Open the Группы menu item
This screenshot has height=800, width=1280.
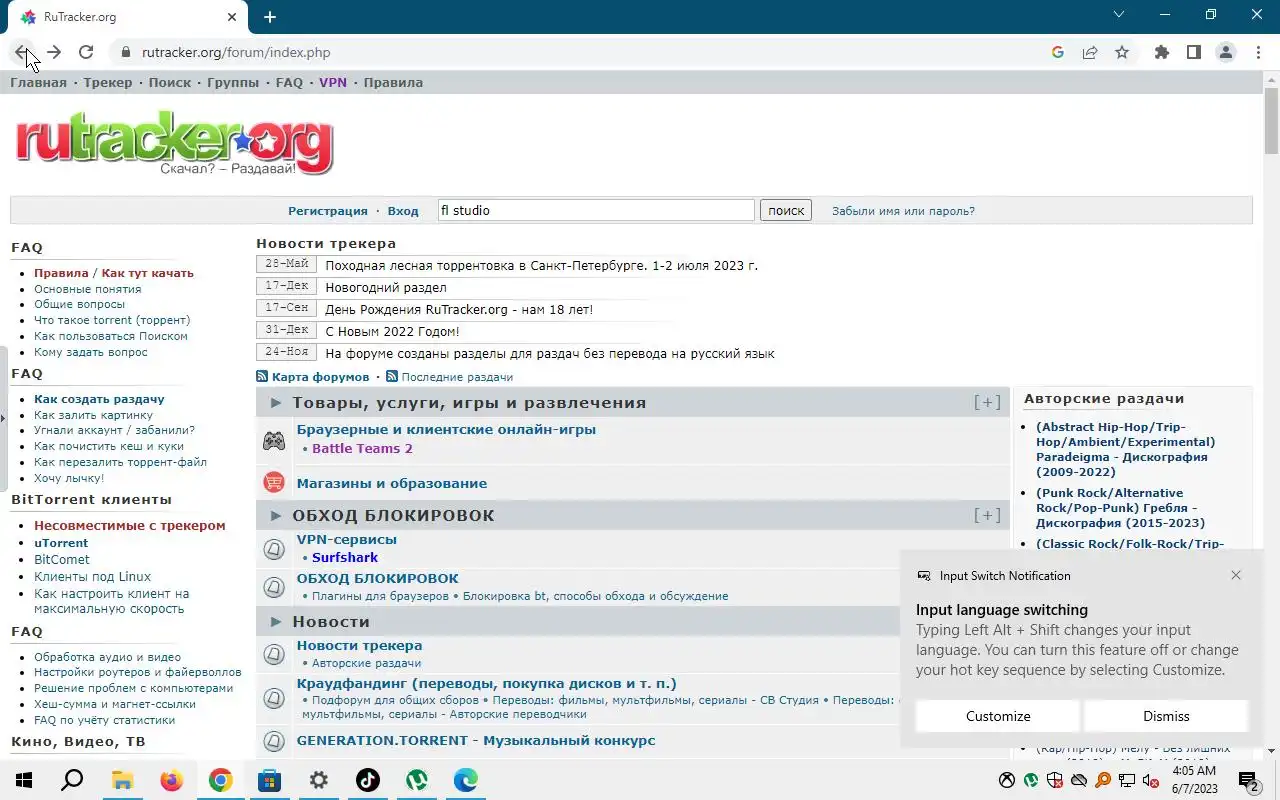click(233, 82)
